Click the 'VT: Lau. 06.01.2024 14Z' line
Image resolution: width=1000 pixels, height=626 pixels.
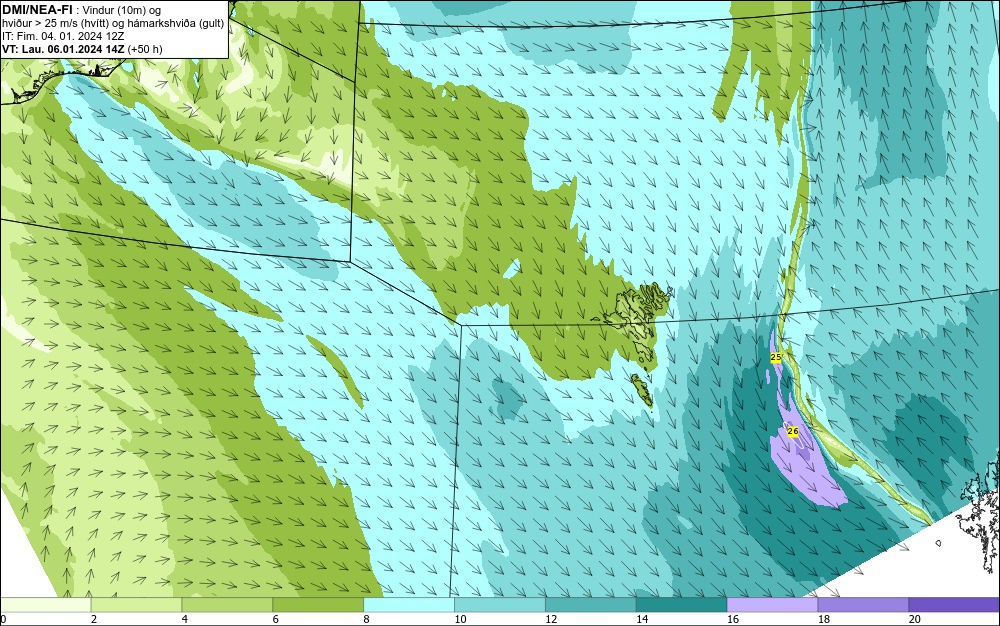point(63,49)
